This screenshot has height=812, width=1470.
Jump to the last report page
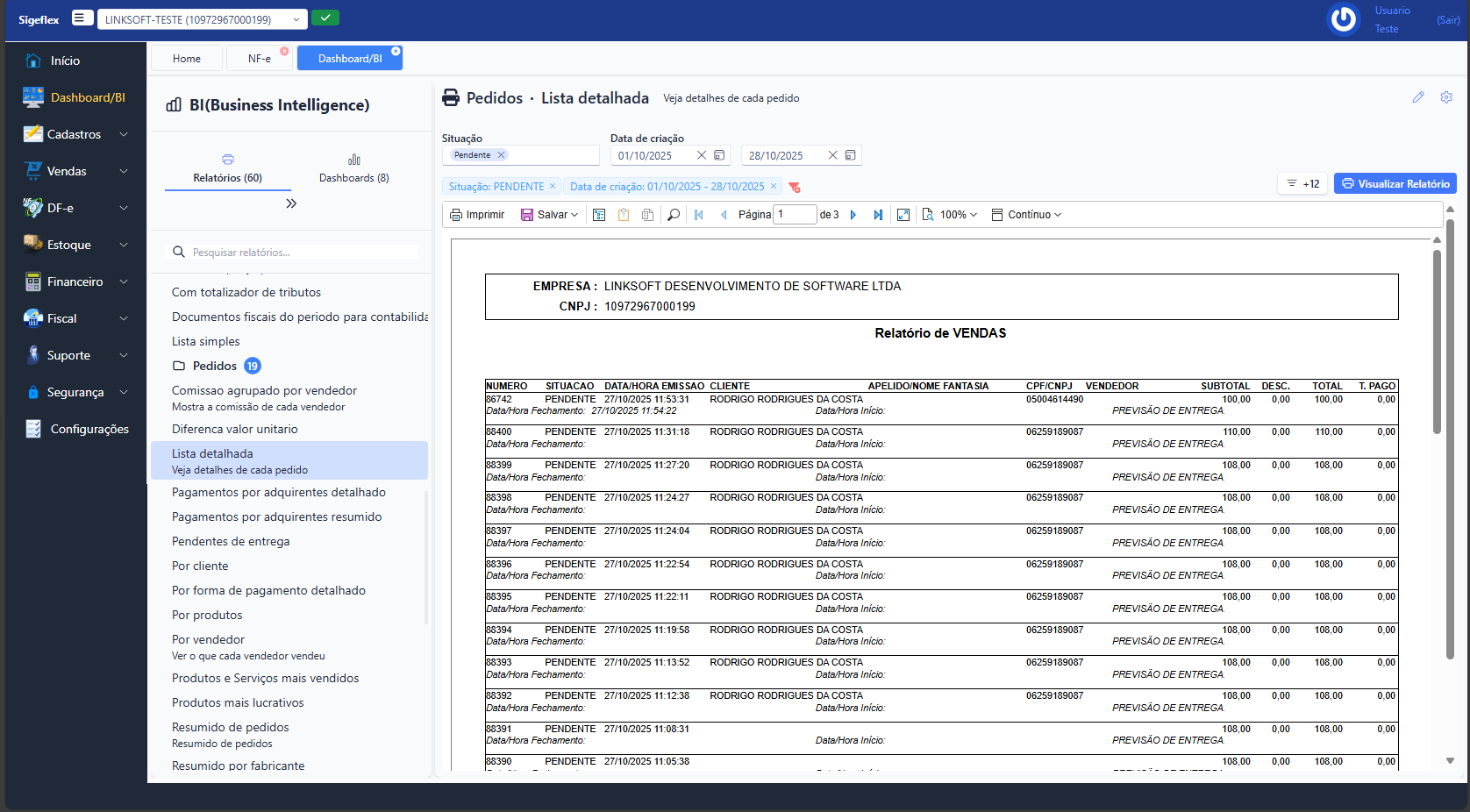(x=878, y=215)
